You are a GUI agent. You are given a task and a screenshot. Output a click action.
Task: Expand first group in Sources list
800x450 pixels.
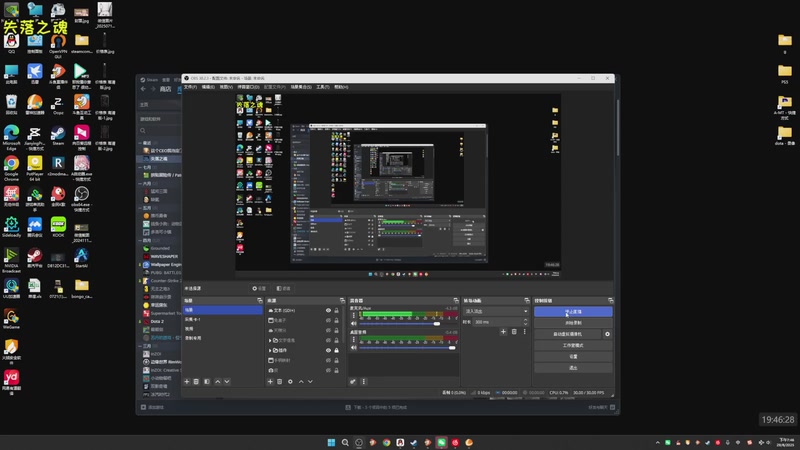(x=270, y=340)
